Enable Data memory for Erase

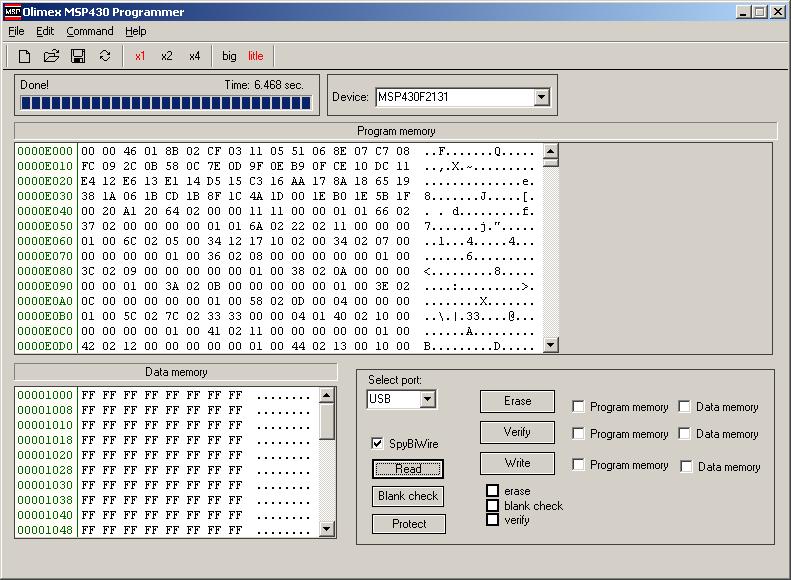(x=685, y=407)
